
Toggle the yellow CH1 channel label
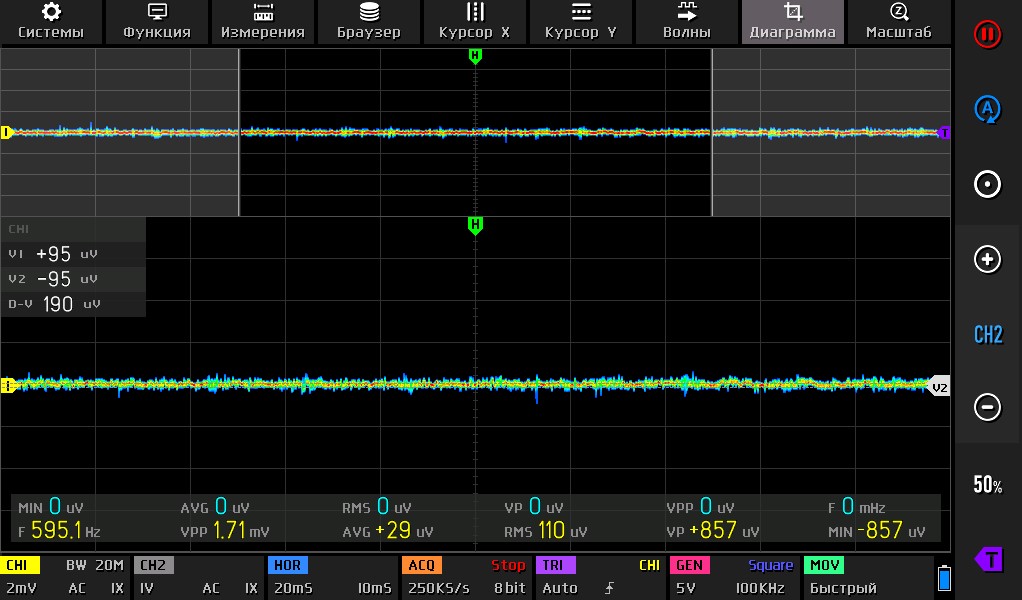(20, 566)
